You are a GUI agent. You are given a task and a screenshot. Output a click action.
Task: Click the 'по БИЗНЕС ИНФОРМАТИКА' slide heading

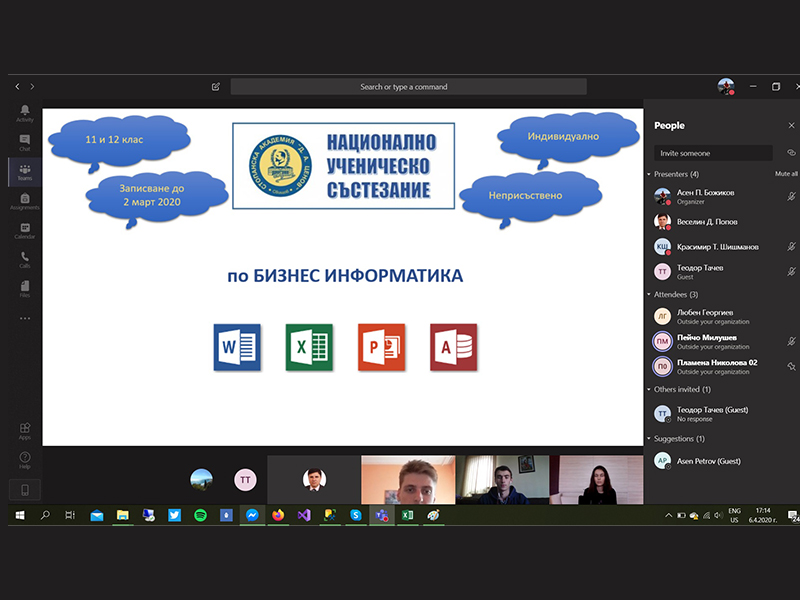point(345,276)
